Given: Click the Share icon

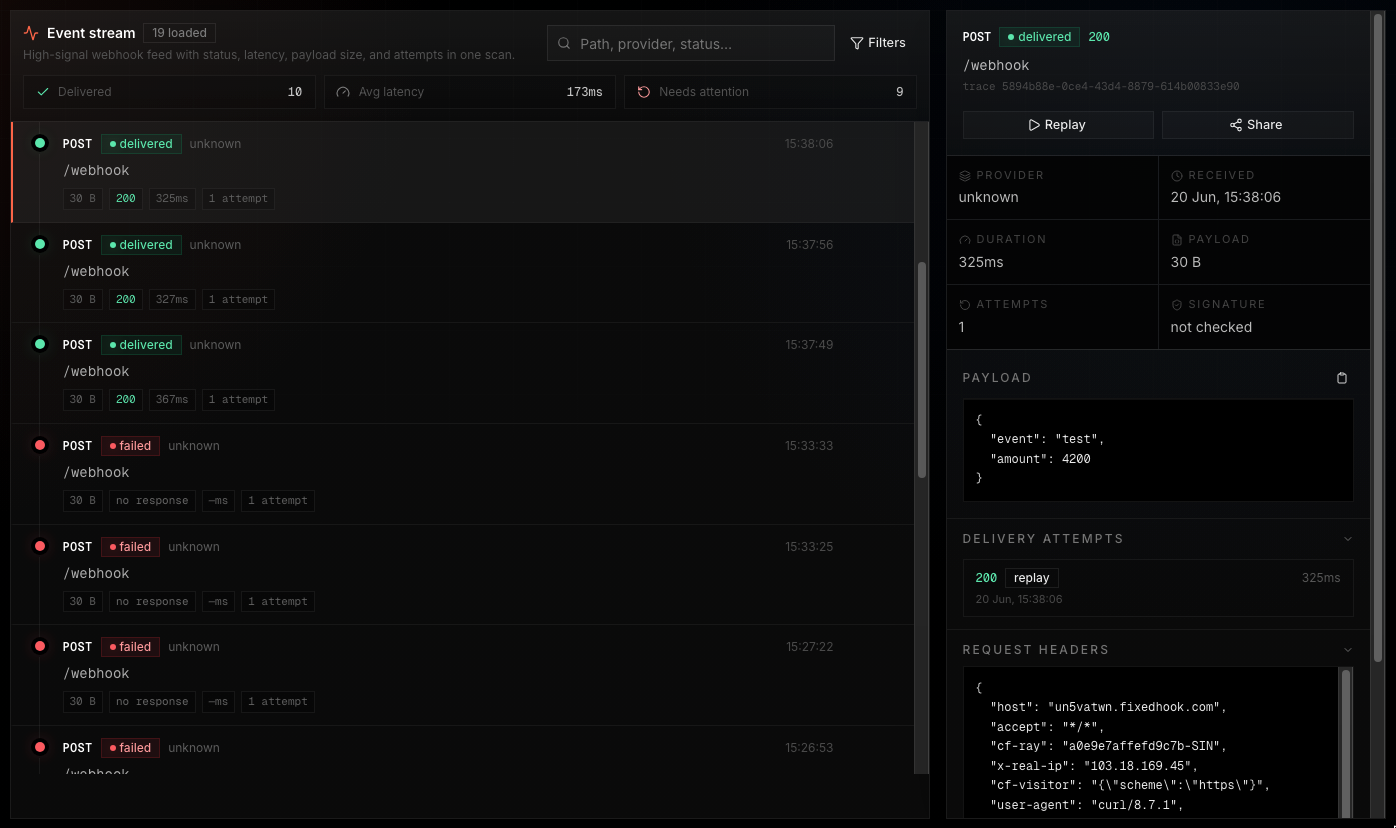Looking at the screenshot, I should pyautogui.click(x=1236, y=125).
